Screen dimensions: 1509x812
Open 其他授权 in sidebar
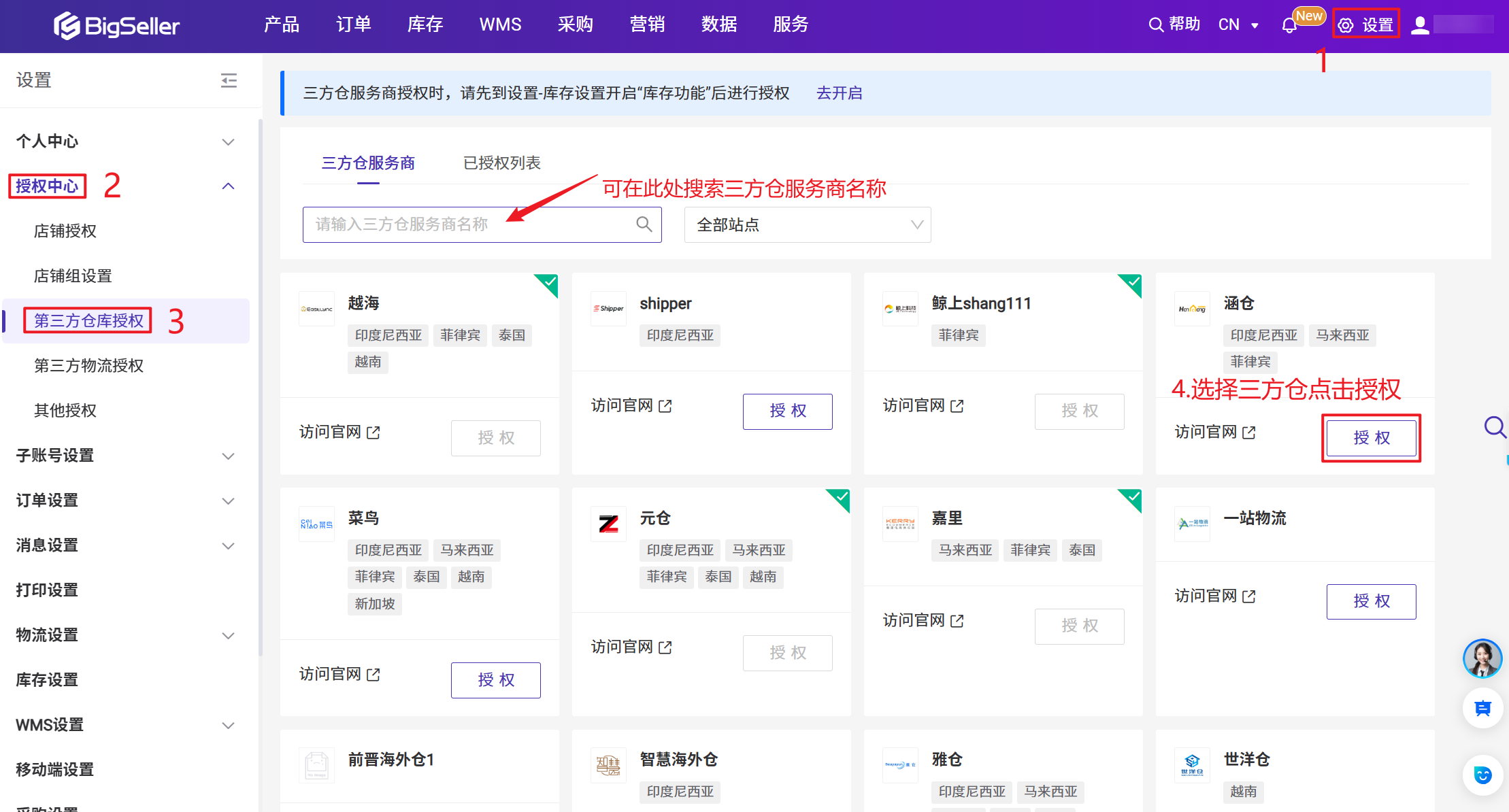click(x=65, y=411)
